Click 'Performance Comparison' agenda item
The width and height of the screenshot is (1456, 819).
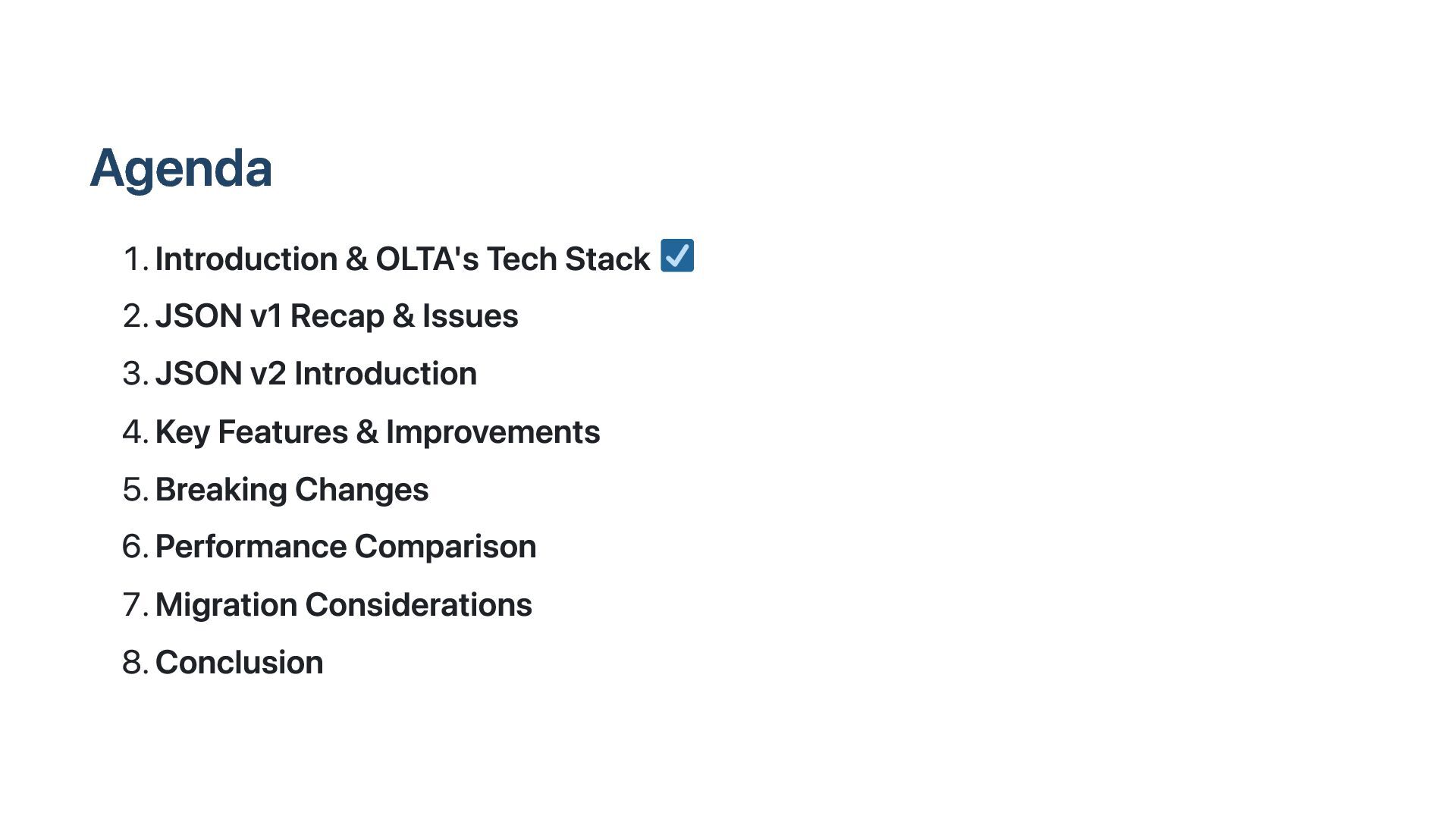tap(346, 547)
